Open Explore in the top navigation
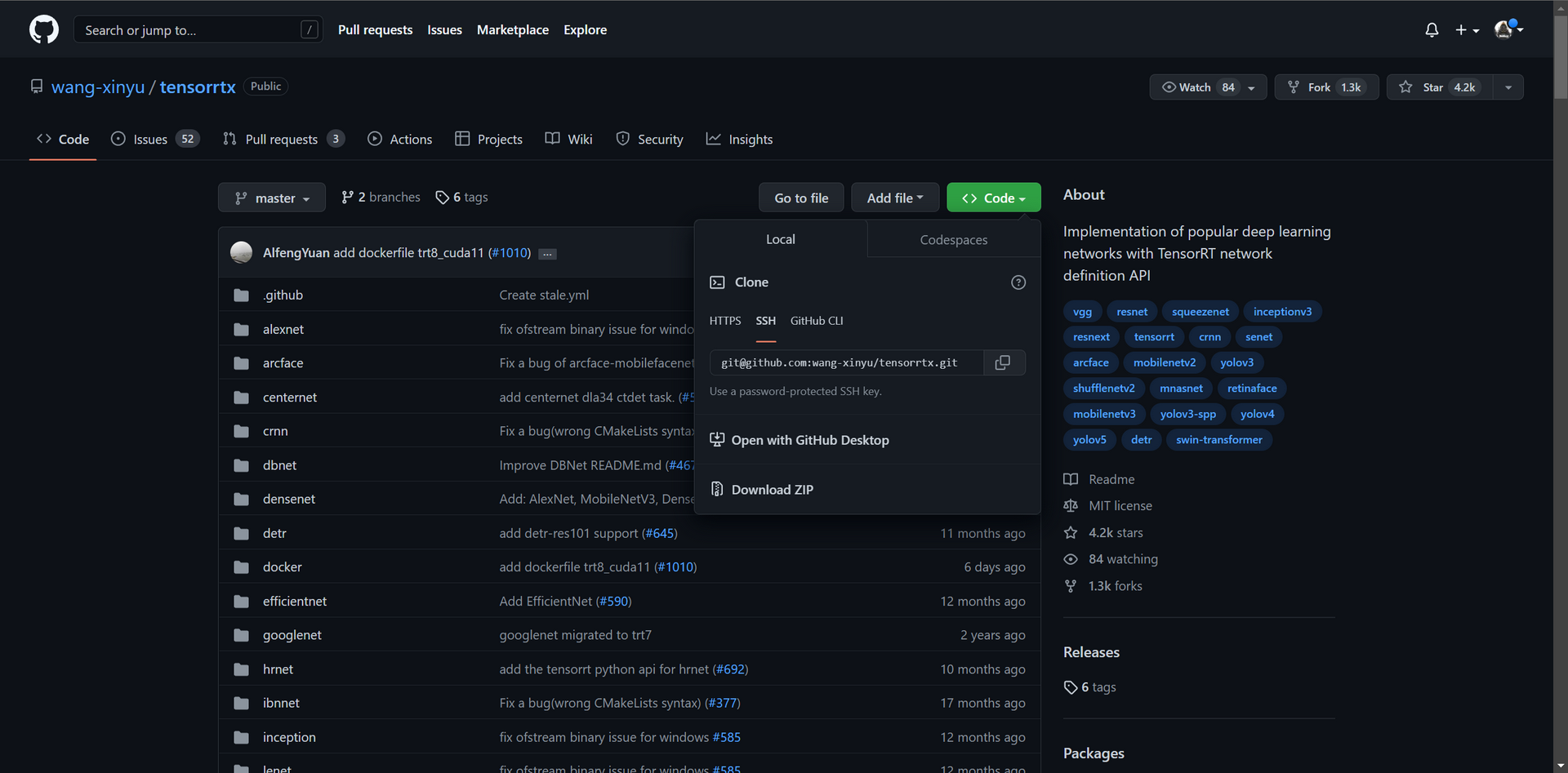 click(585, 30)
